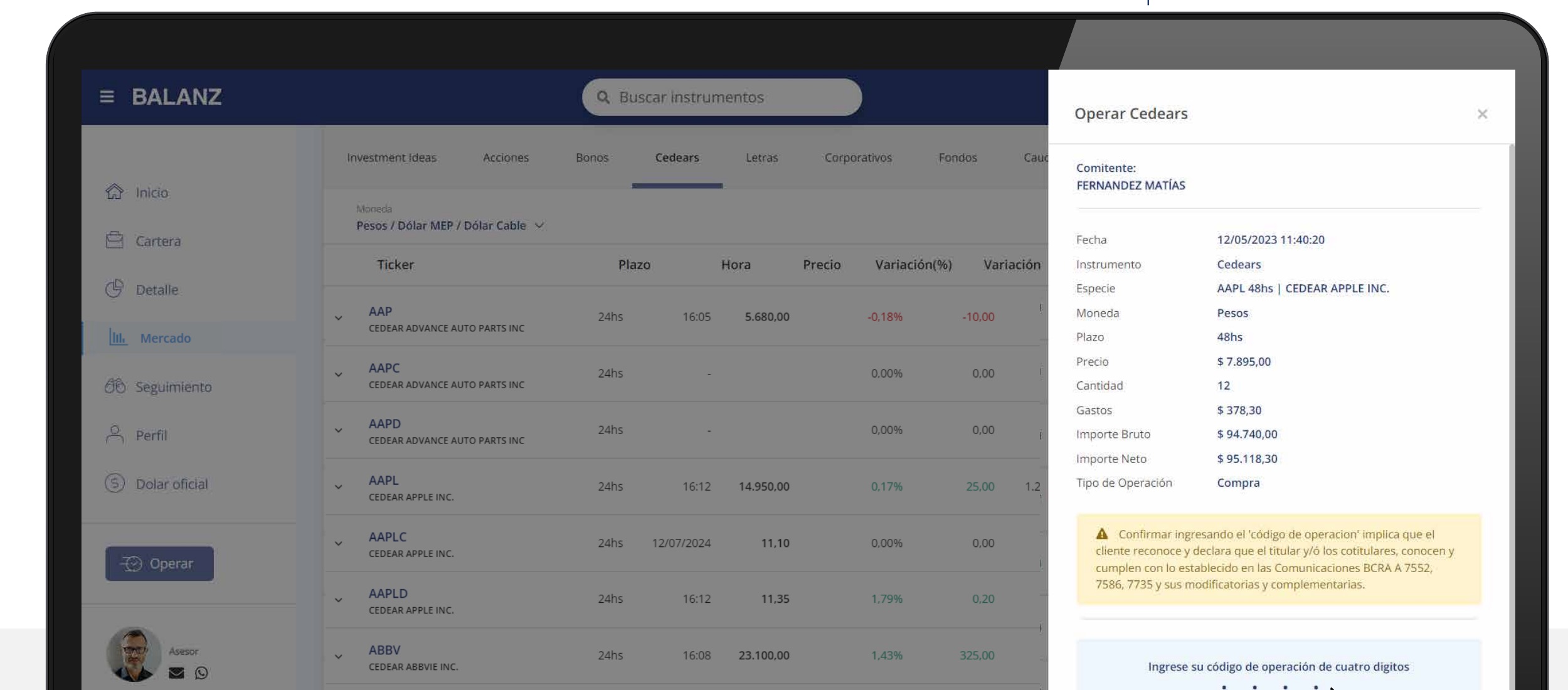Sort by the Hora column header
The width and height of the screenshot is (1568, 690).
[736, 265]
